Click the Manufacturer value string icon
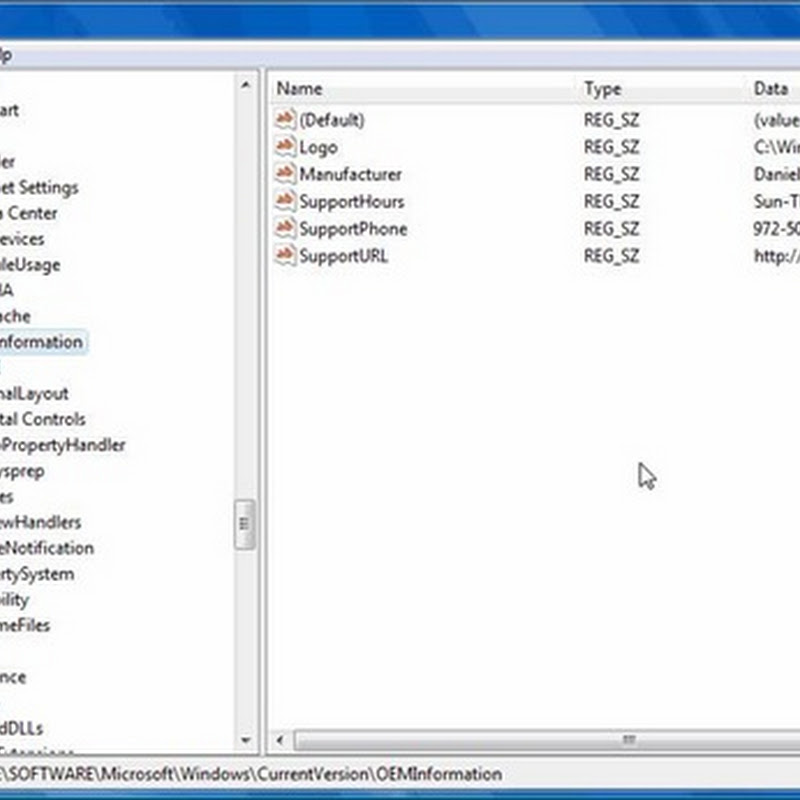 (x=285, y=174)
